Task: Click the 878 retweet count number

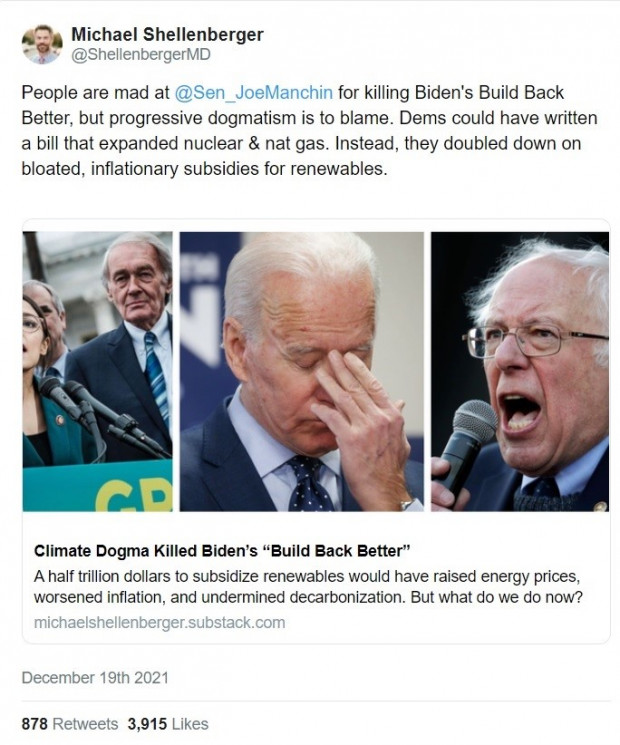Action: [35, 724]
